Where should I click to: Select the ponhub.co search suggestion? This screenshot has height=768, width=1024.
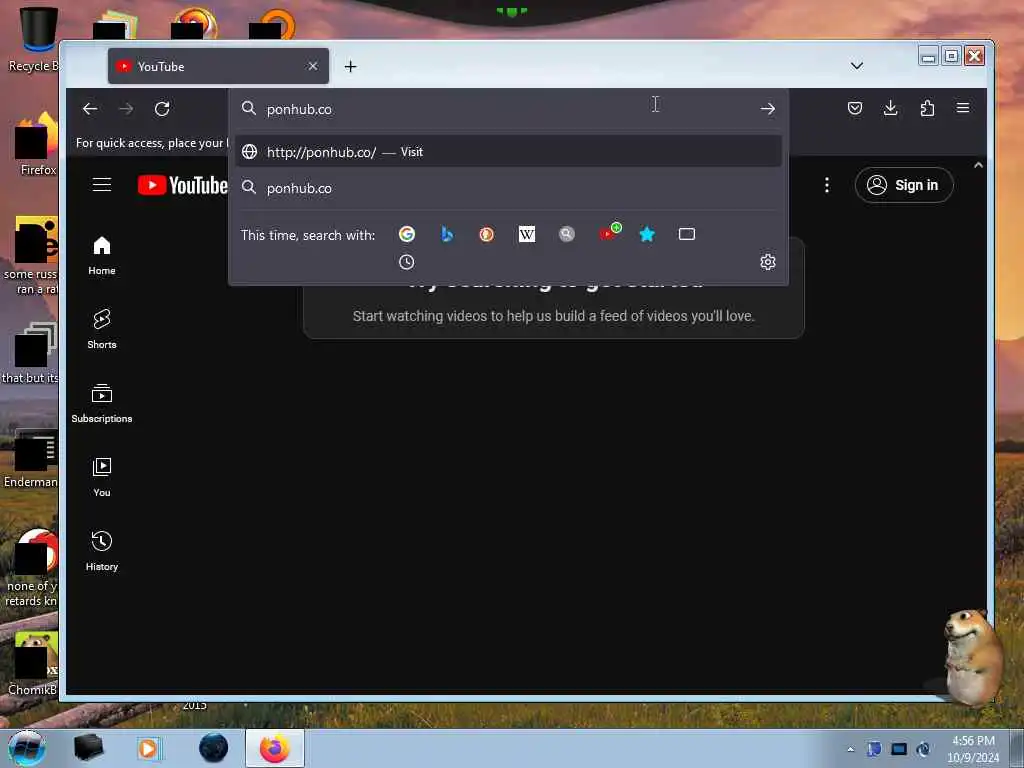coord(509,188)
